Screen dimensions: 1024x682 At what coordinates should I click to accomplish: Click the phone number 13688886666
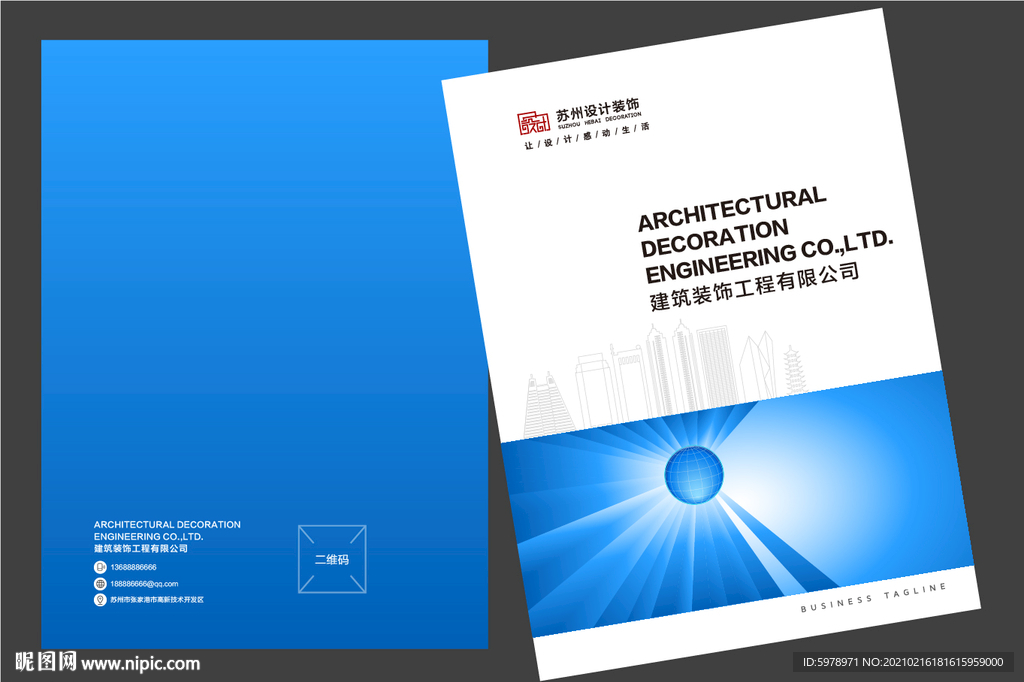click(x=133, y=567)
